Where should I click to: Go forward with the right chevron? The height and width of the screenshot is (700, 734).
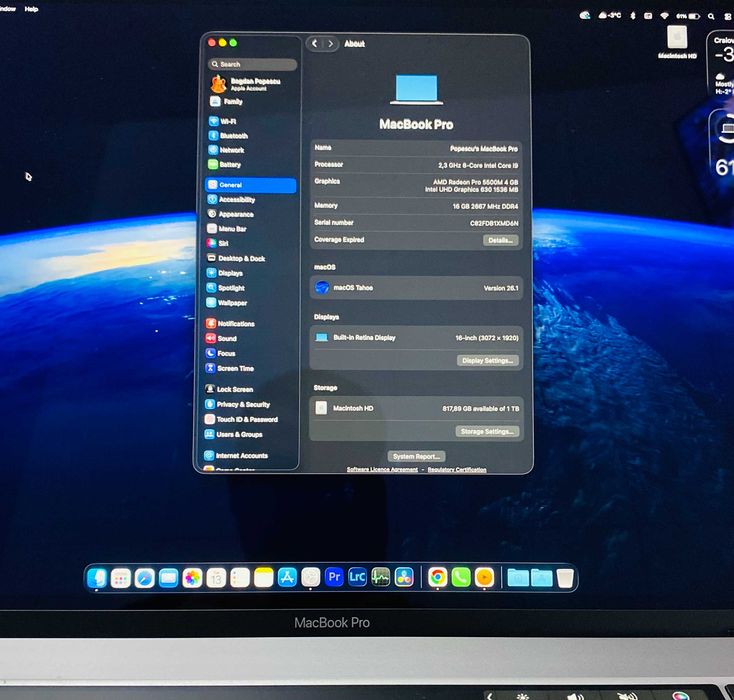click(x=330, y=44)
